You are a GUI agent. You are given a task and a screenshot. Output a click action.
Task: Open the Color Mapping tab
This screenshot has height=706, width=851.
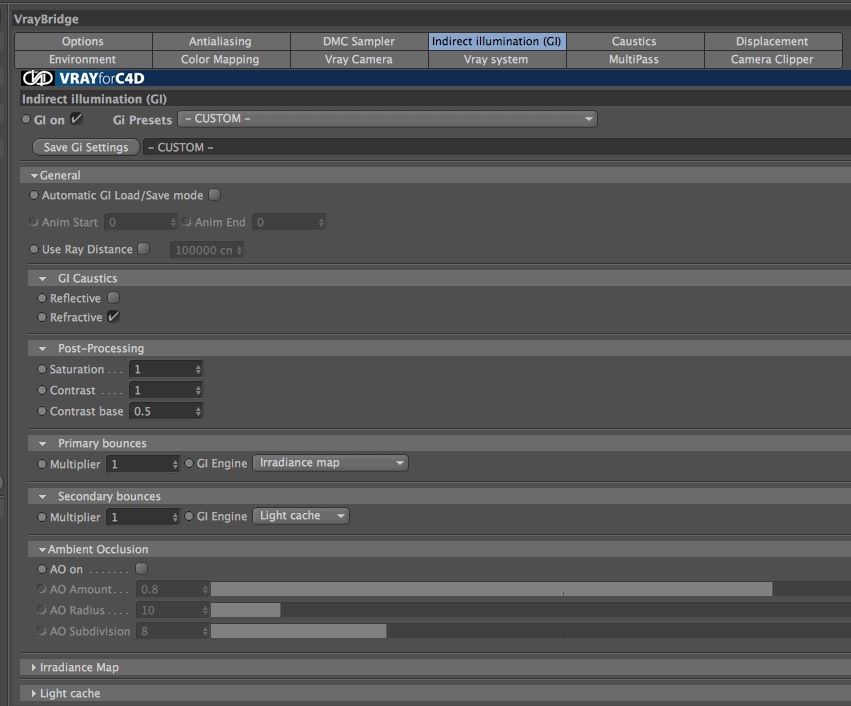click(221, 59)
